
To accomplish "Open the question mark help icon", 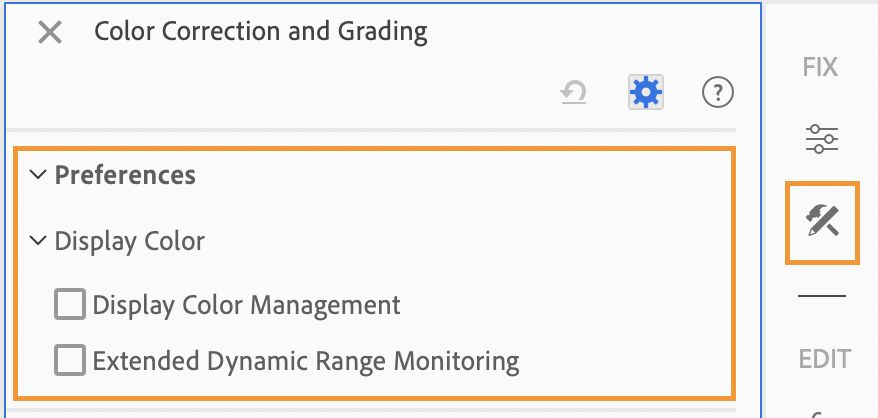I will [x=717, y=92].
